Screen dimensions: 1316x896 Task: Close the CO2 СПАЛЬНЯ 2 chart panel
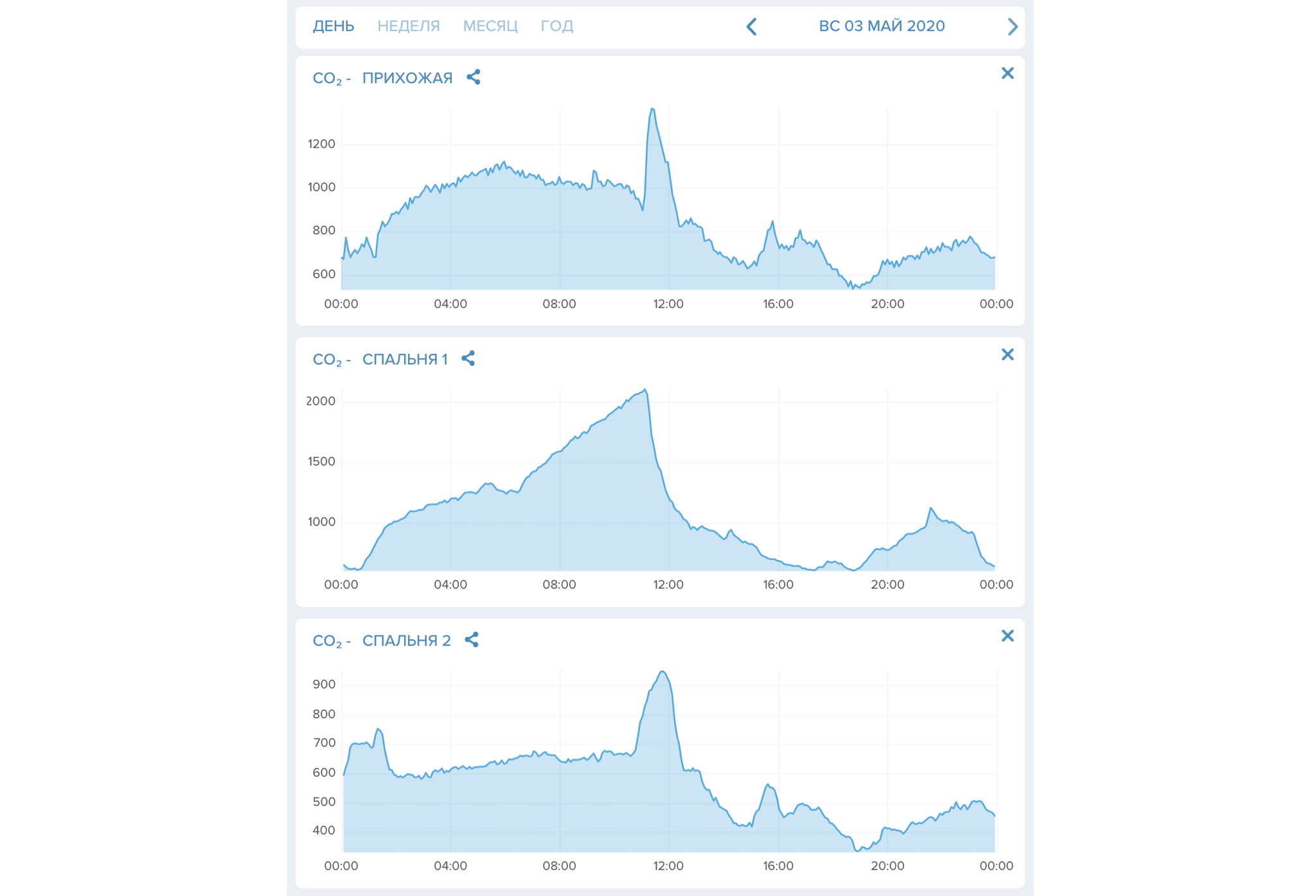(1008, 636)
